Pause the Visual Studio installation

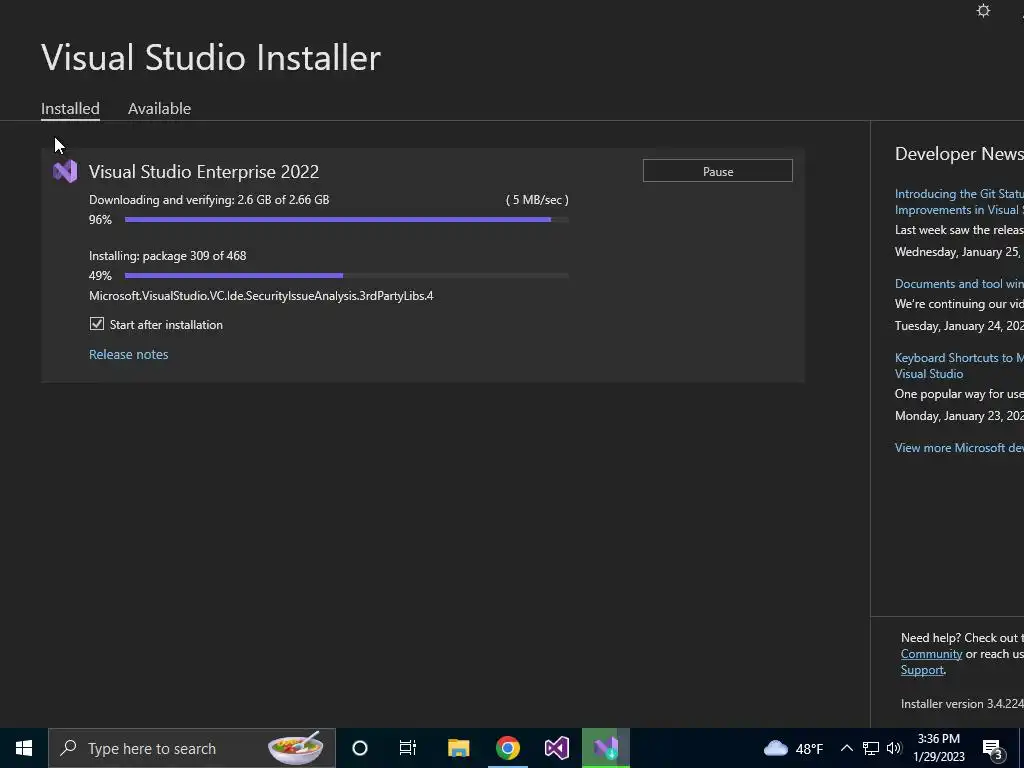click(x=718, y=171)
